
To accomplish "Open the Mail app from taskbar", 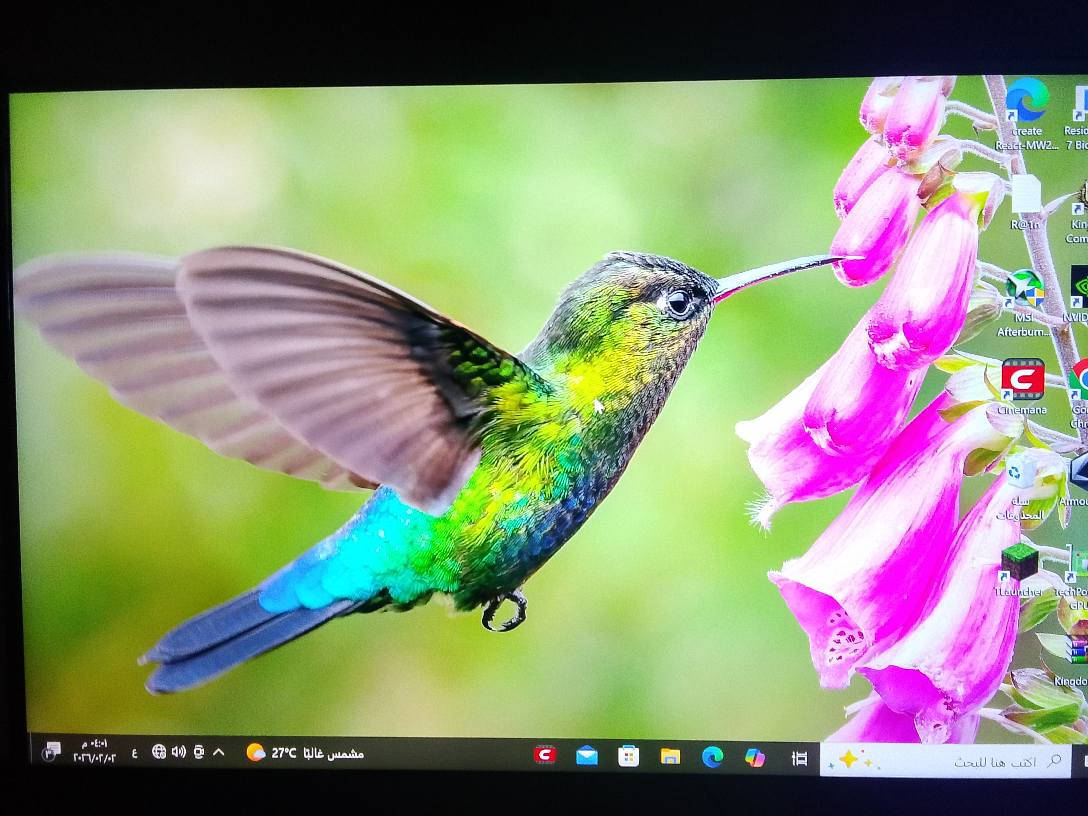I will click(x=587, y=756).
